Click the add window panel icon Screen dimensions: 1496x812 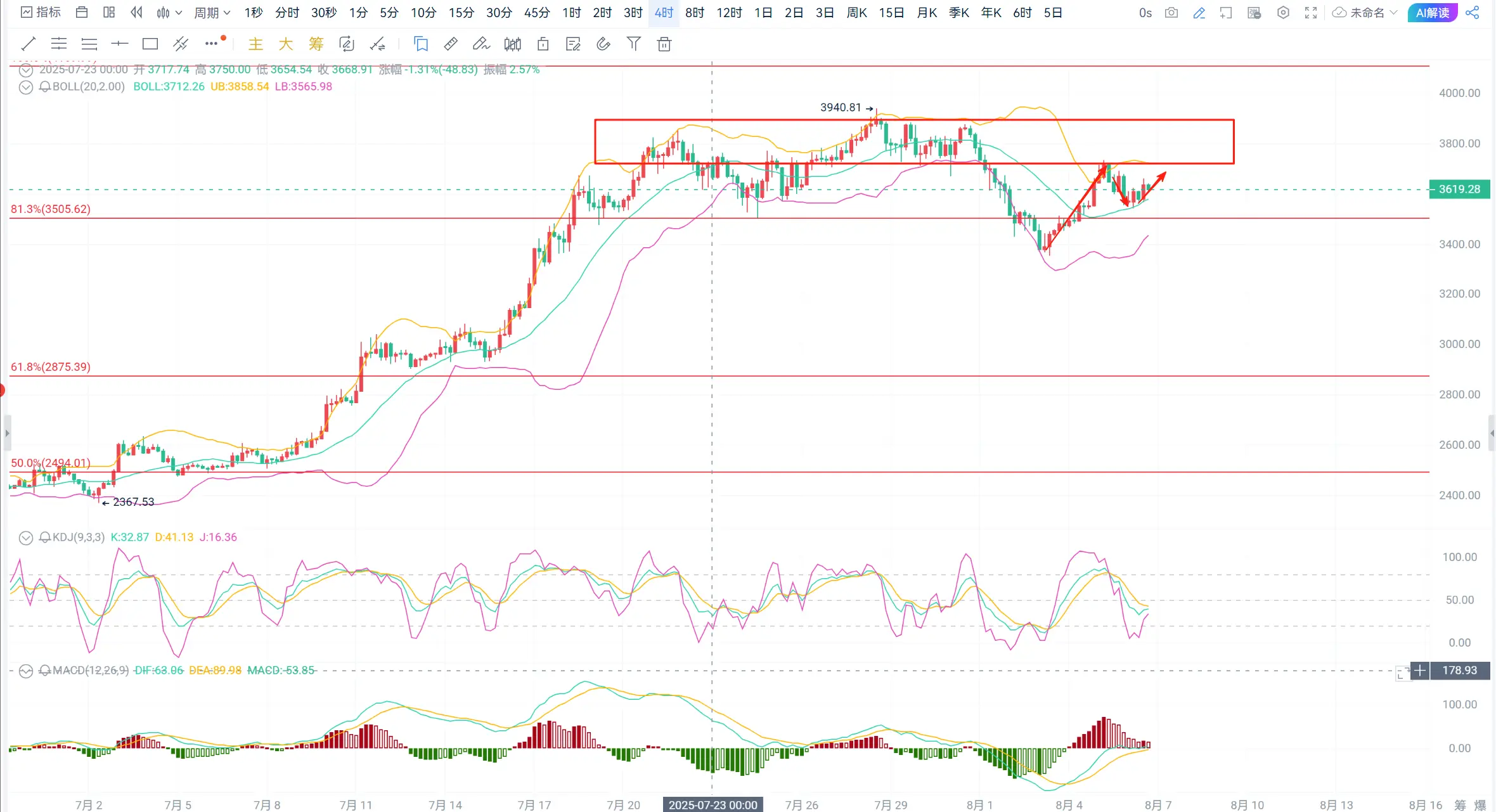1226,13
